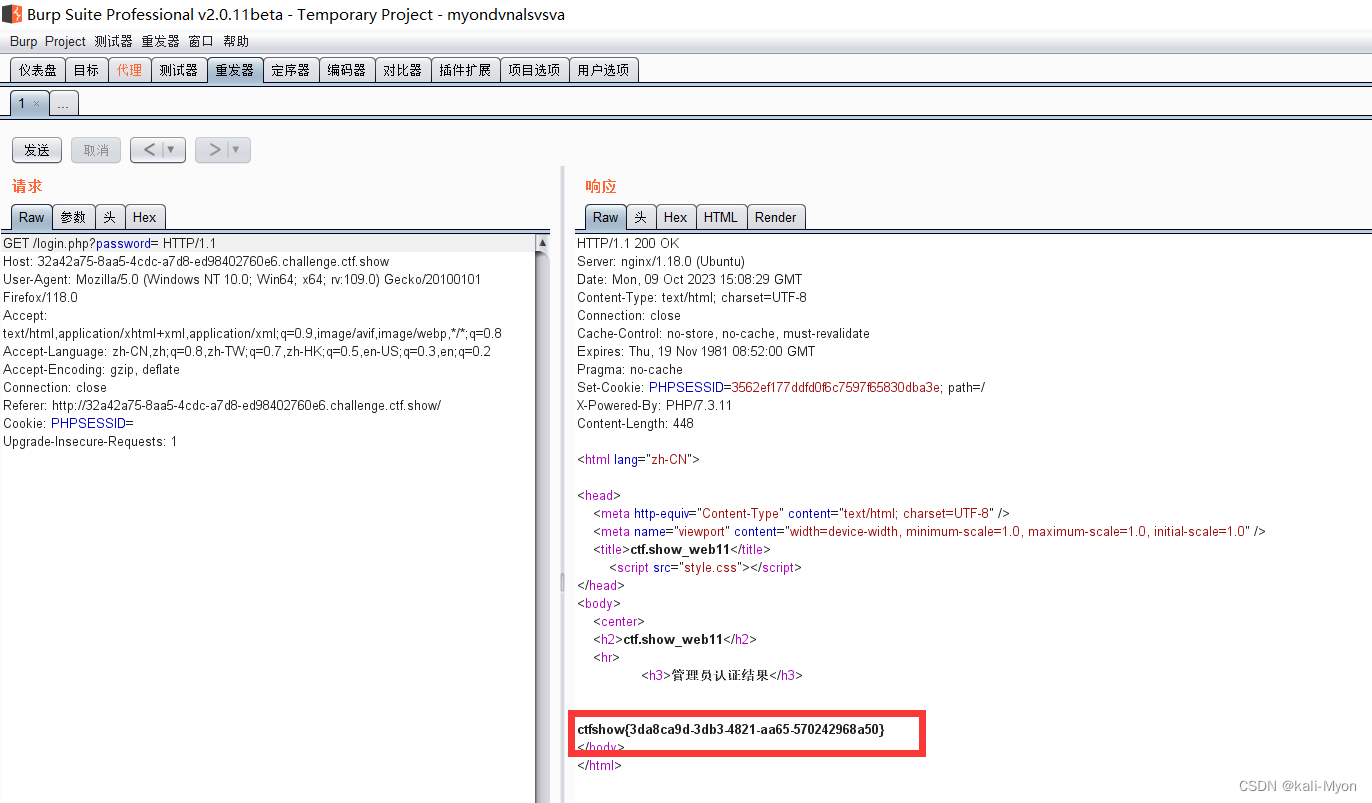This screenshot has width=1372, height=803.
Task: Click the 取消 button
Action: [96, 150]
